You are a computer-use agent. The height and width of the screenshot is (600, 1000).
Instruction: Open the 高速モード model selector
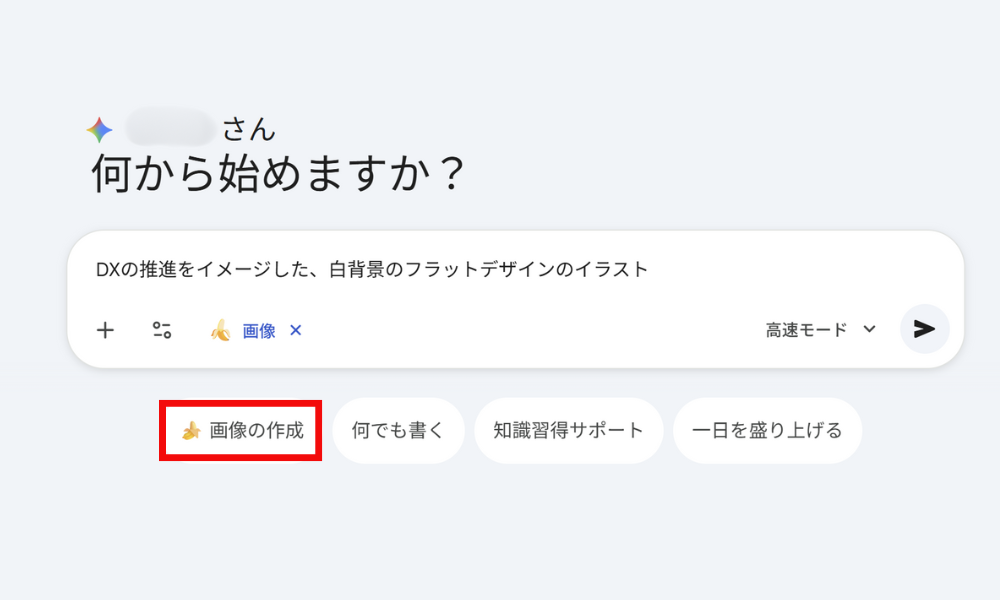pyautogui.click(x=806, y=330)
